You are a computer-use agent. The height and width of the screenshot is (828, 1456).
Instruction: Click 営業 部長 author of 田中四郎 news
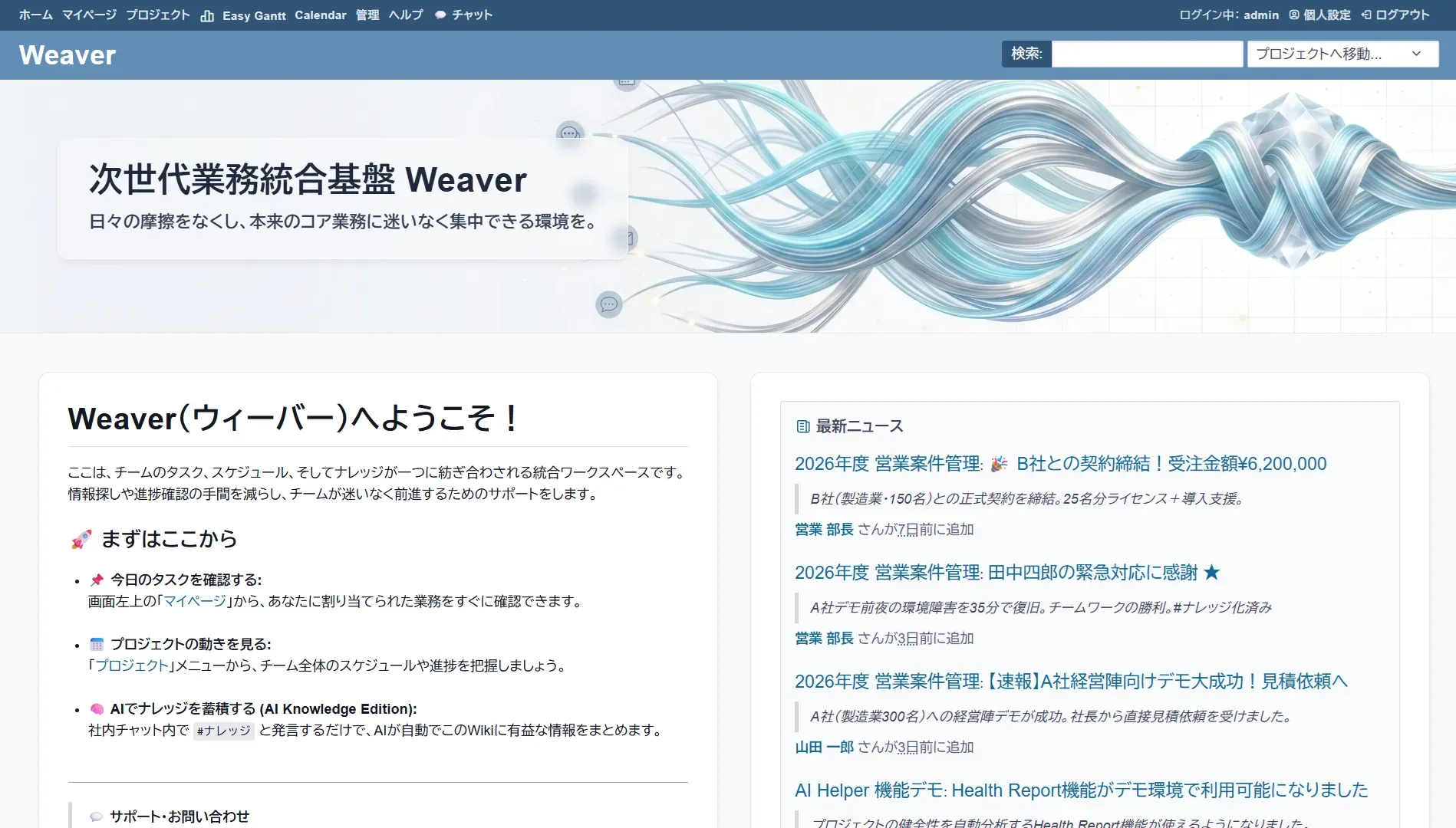click(x=824, y=639)
